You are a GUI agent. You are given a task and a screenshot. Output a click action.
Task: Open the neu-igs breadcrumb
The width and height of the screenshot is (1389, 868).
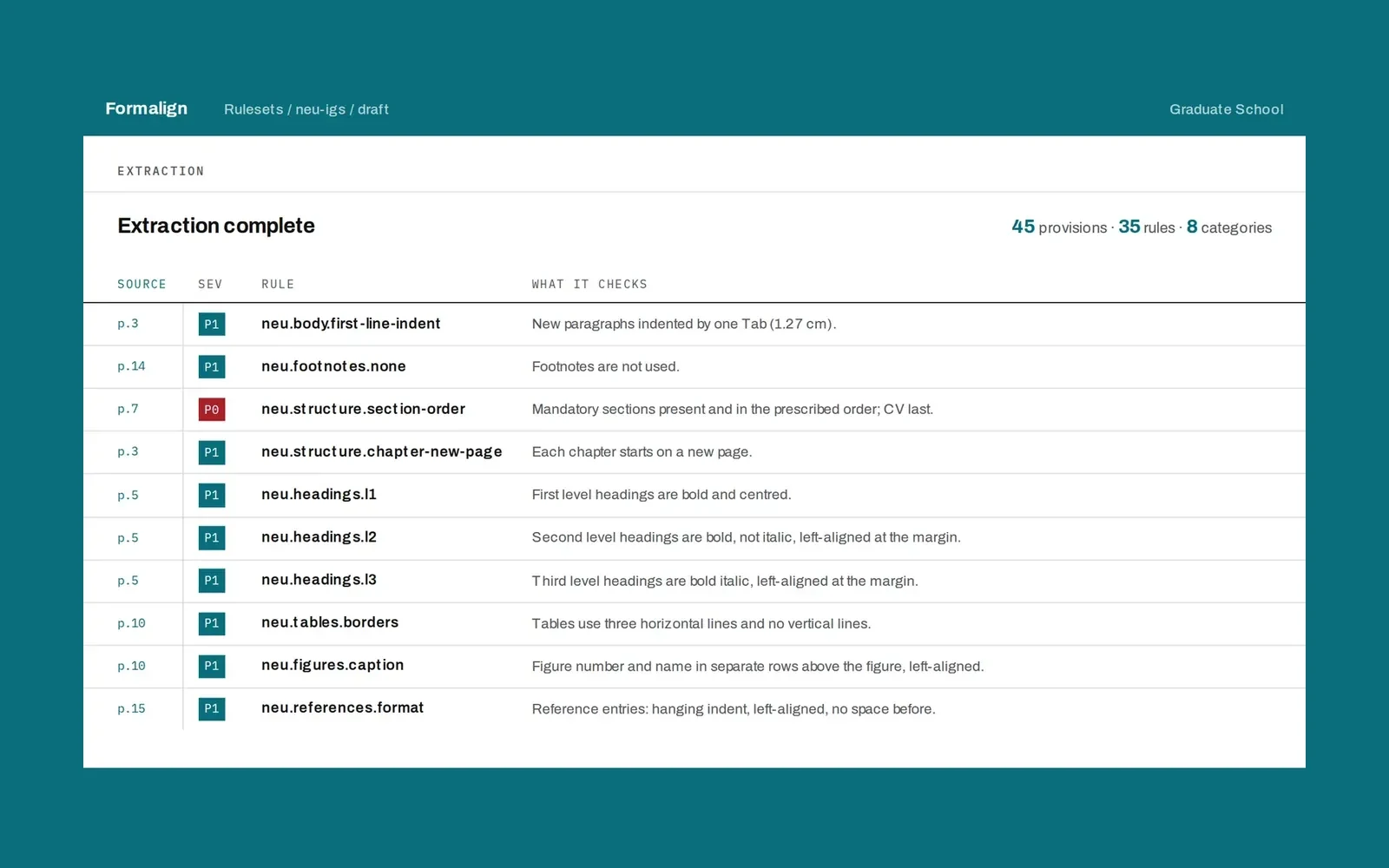click(x=320, y=109)
